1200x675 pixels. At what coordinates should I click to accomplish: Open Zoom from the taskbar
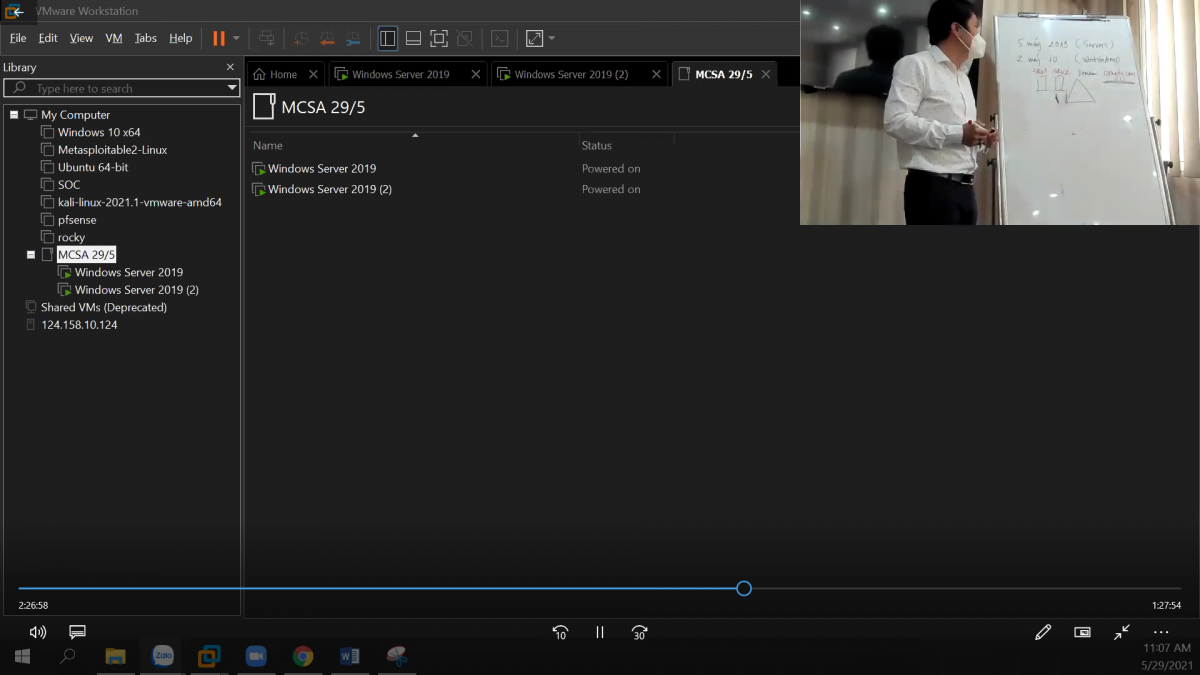(256, 656)
